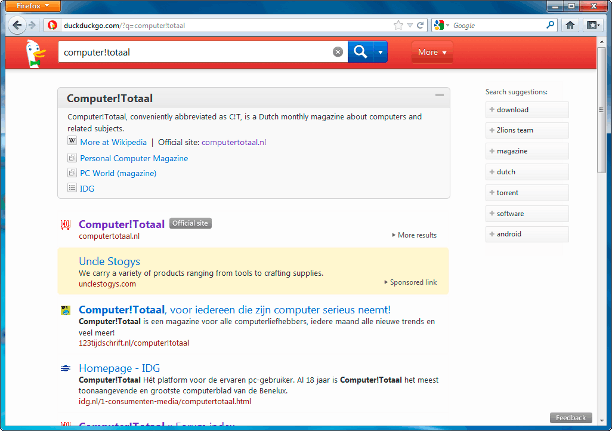Open the address bar history dropdown arrow
612x431 pixels.
coord(410,25)
